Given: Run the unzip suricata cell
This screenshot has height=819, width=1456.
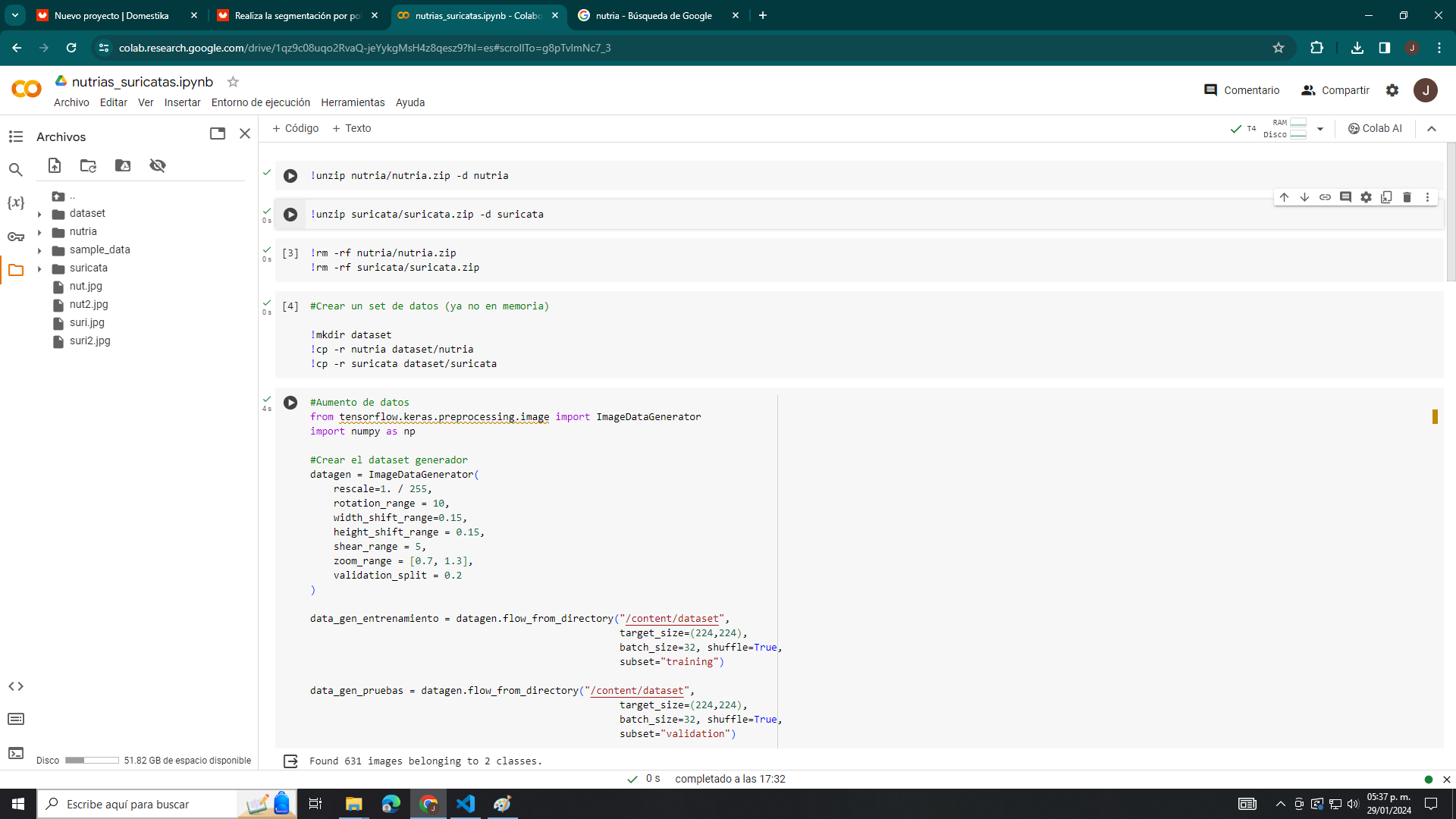Looking at the screenshot, I should (290, 215).
